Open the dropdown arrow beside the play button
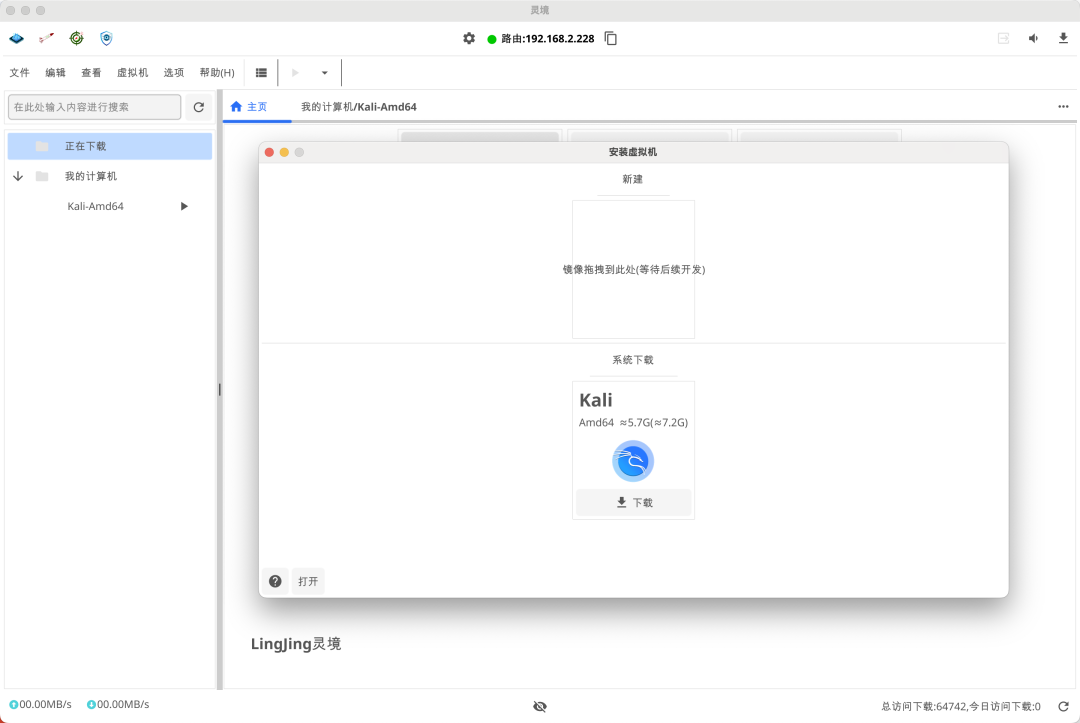The width and height of the screenshot is (1080, 723). tap(324, 72)
